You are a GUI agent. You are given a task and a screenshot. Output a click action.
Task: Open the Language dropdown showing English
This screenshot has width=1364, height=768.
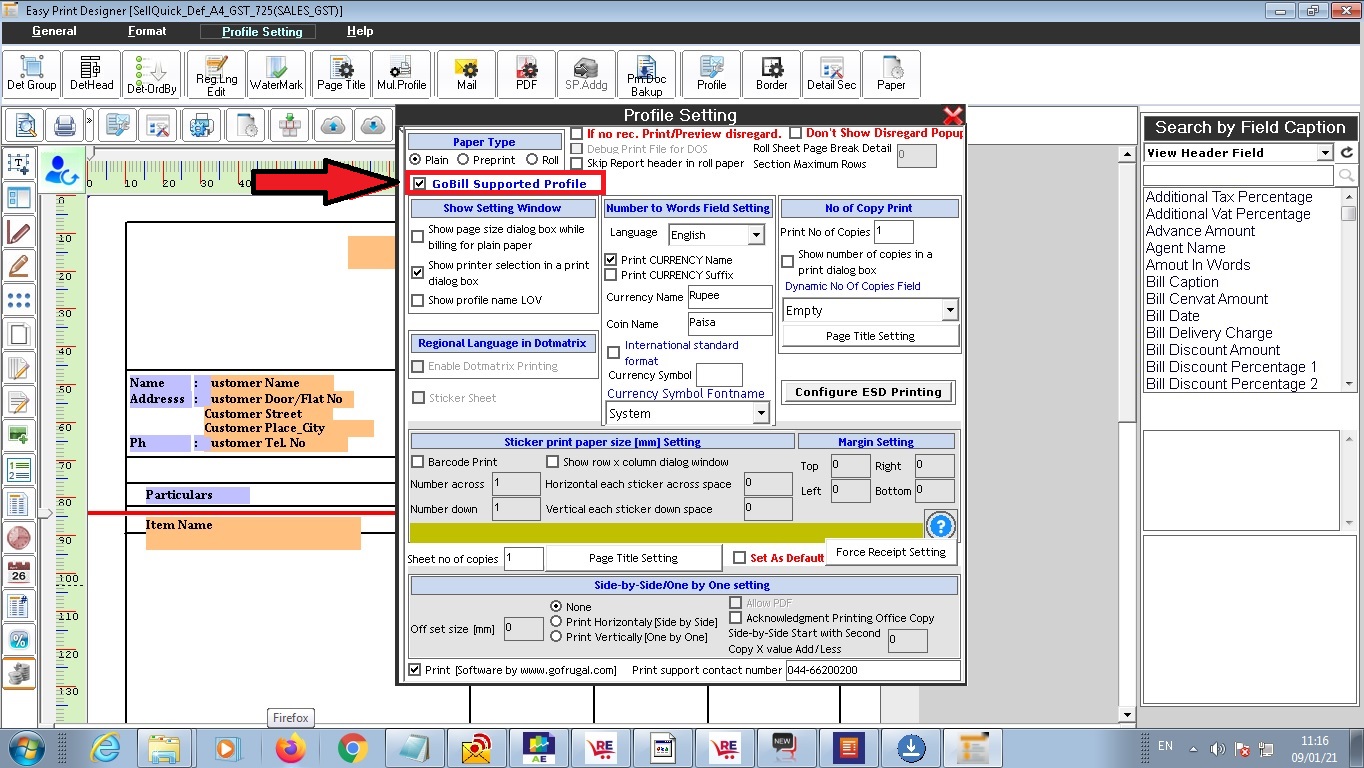(x=756, y=235)
